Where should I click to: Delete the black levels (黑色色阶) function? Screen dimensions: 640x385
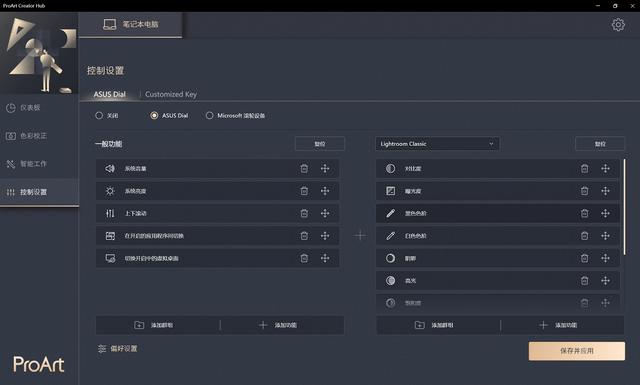point(584,213)
